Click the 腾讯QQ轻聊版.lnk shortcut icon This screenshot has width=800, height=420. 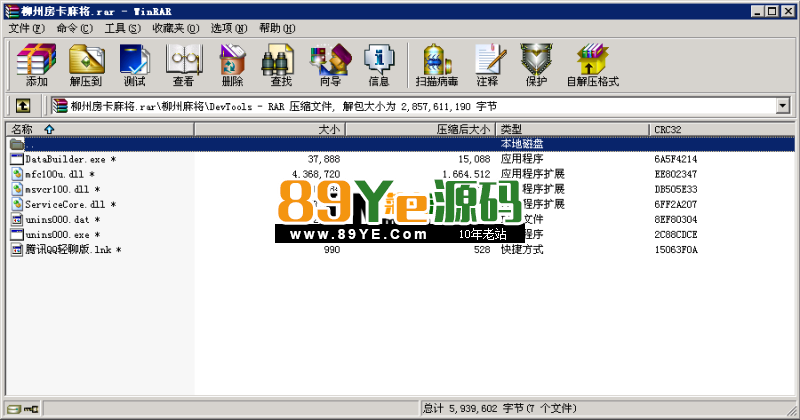[17, 250]
